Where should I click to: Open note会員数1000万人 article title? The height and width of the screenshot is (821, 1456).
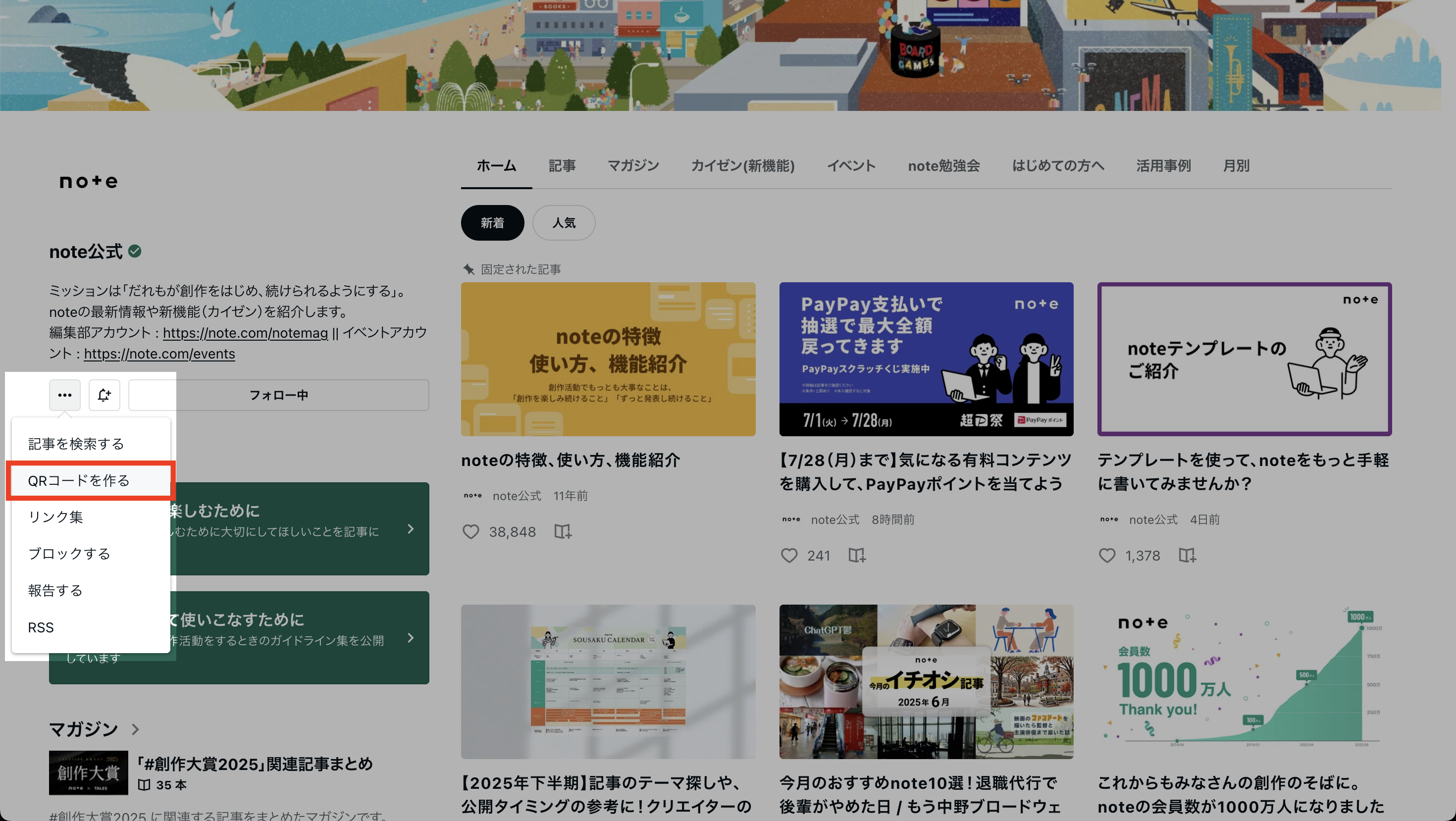(1241, 794)
